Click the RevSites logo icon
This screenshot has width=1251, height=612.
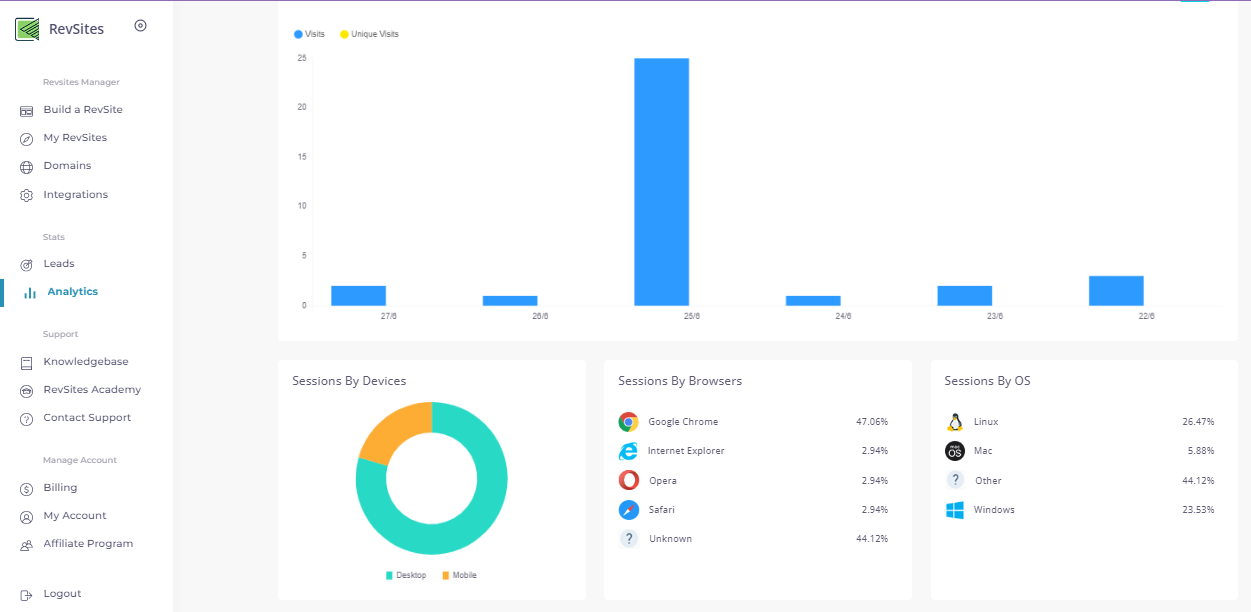point(27,29)
